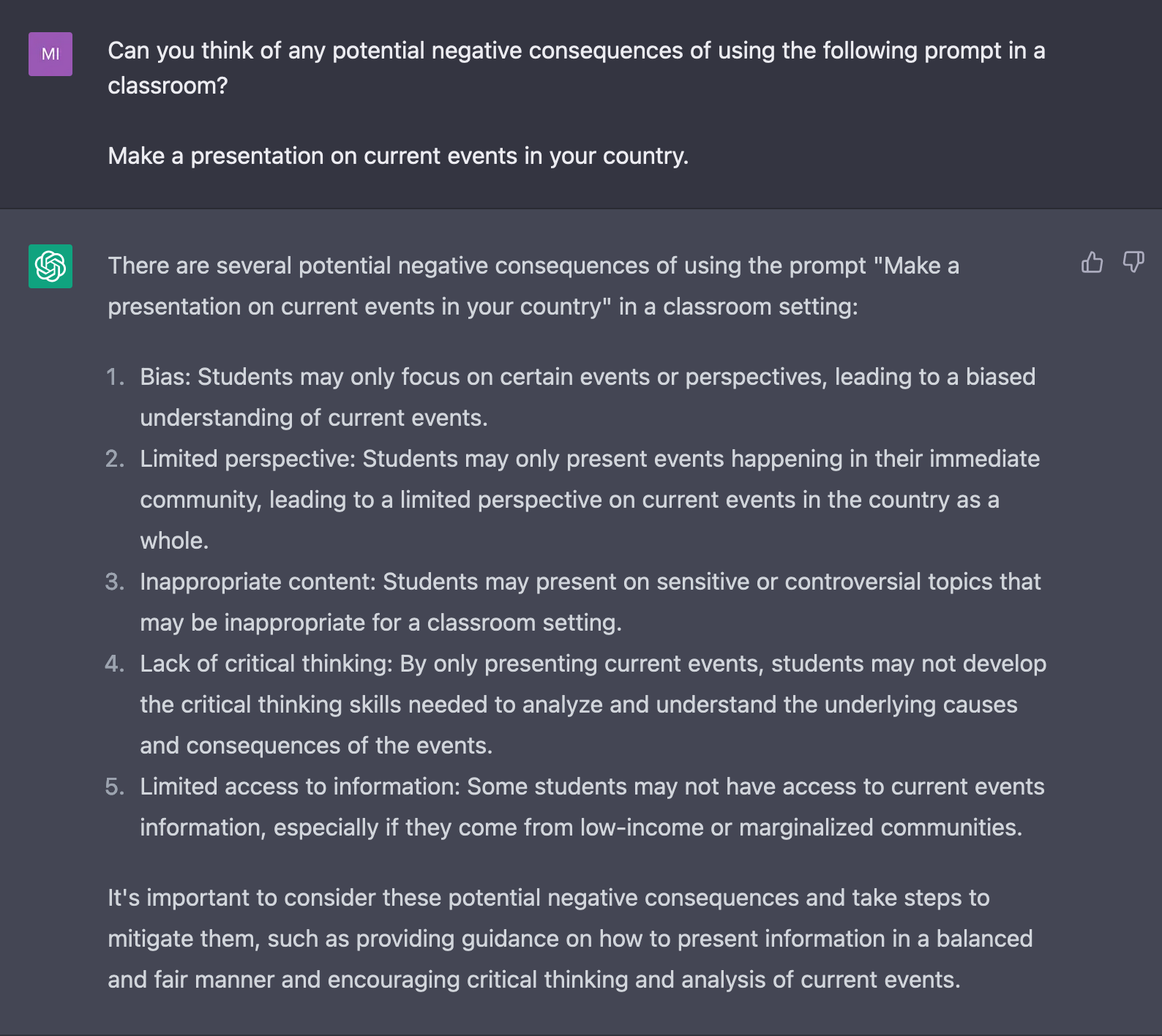Image resolution: width=1162 pixels, height=1036 pixels.
Task: Click the closing paragraph about mitigating consequences
Action: (x=570, y=939)
